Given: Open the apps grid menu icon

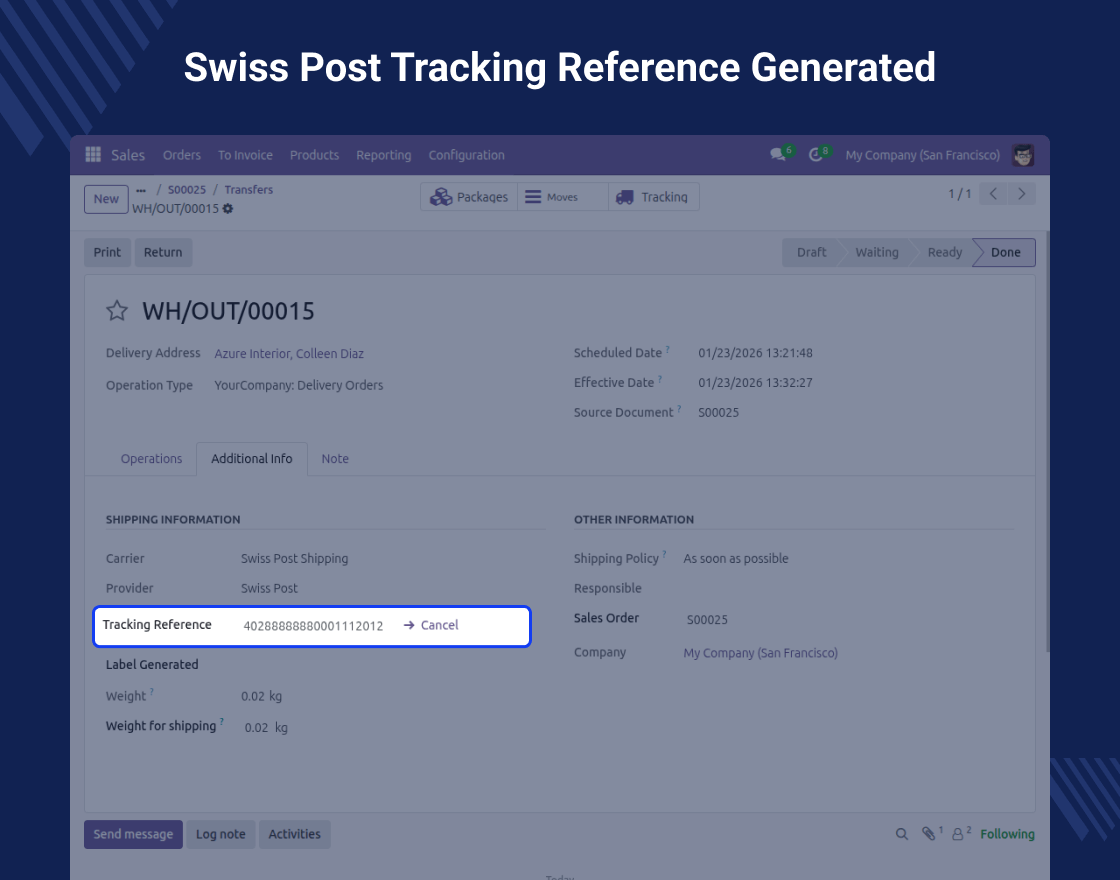Looking at the screenshot, I should coord(93,155).
